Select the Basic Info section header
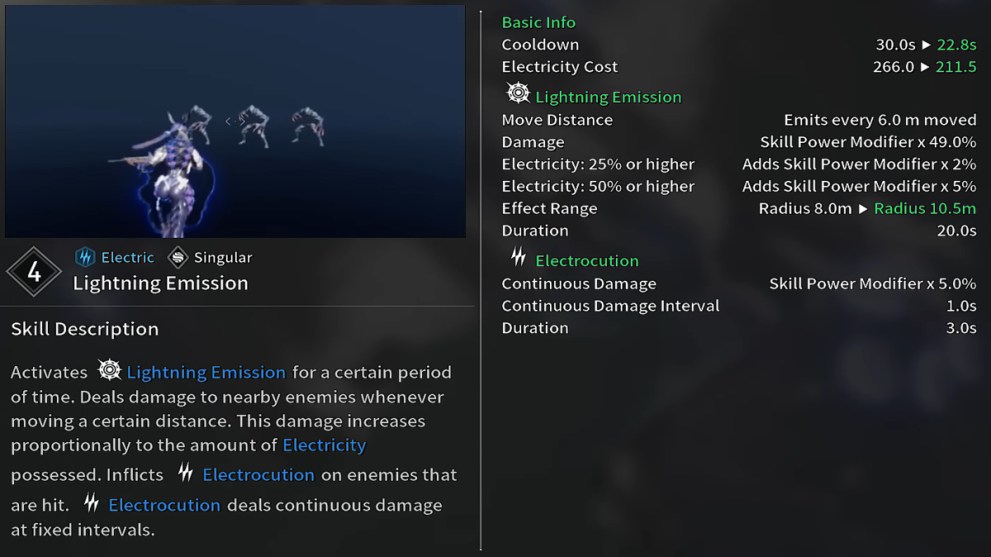 coord(538,22)
